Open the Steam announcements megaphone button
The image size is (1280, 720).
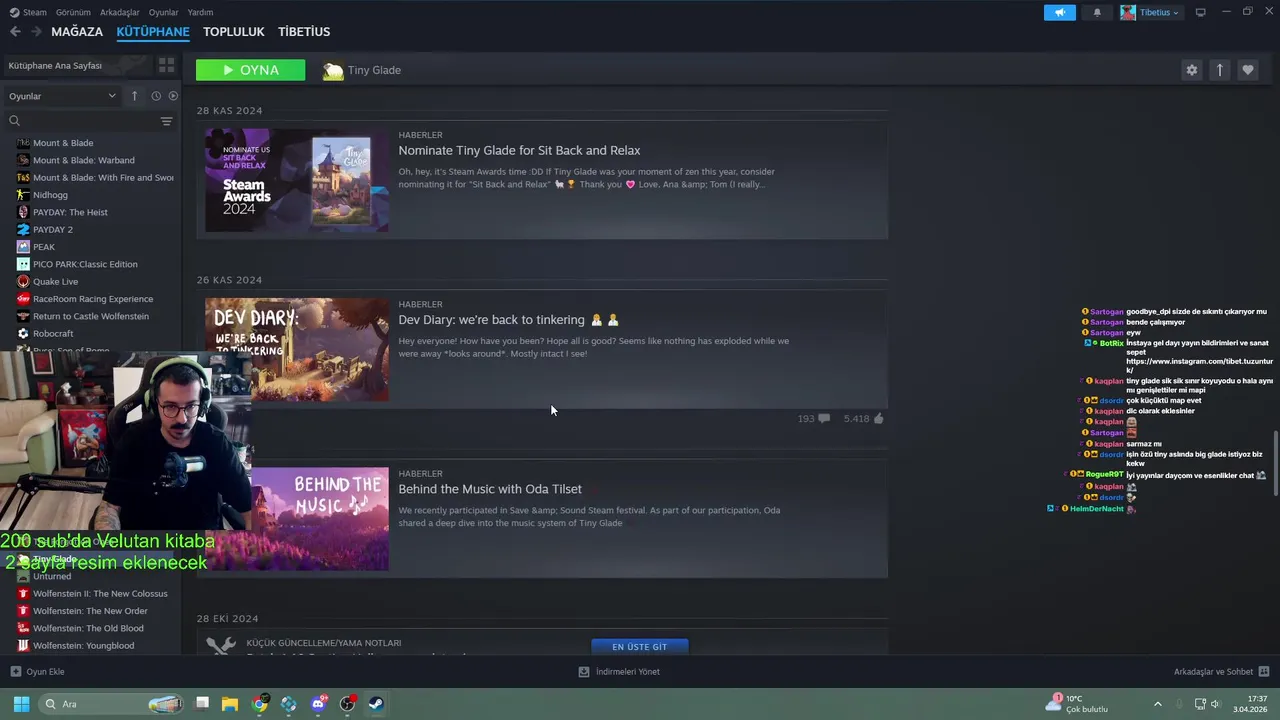tap(1059, 12)
